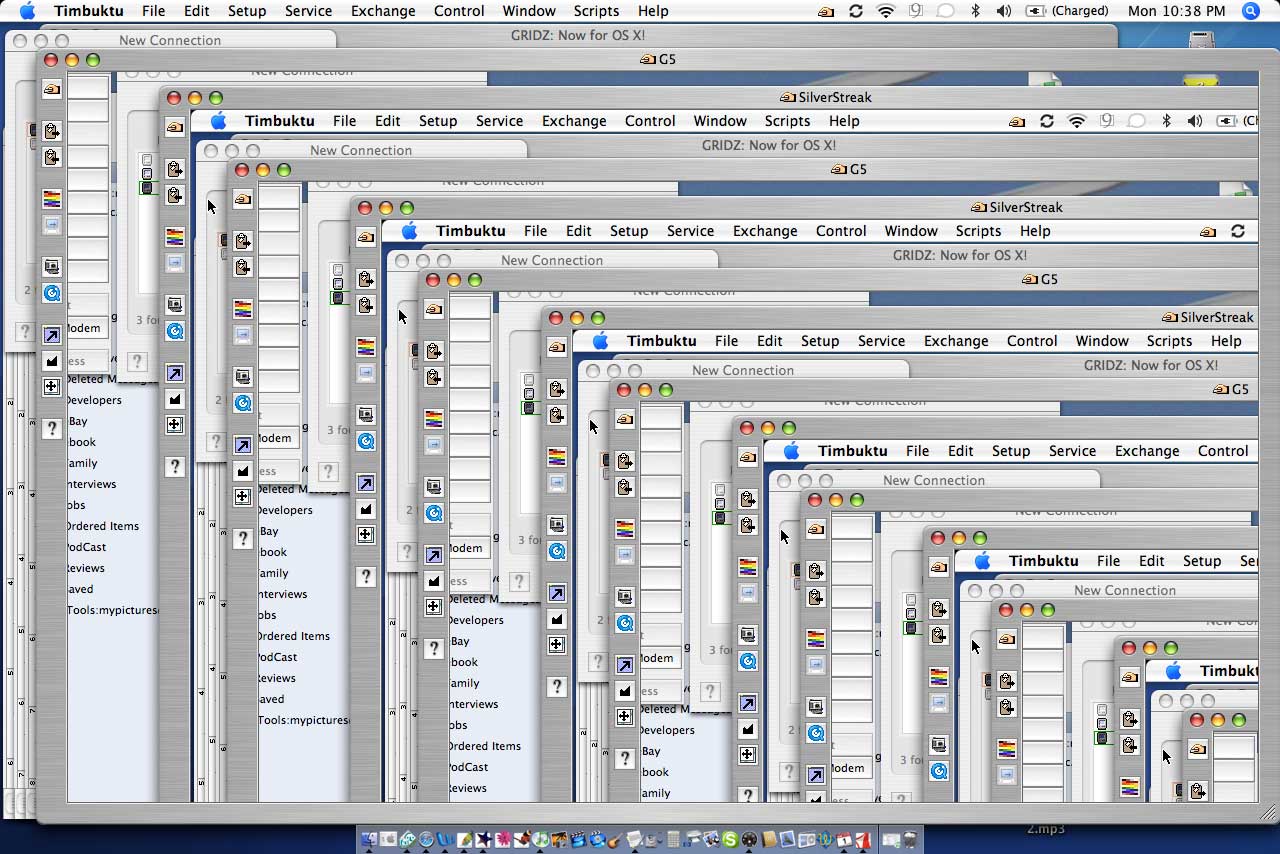Open the Scripts menu in the top menu bar
Viewport: 1280px width, 854px height.
[596, 11]
